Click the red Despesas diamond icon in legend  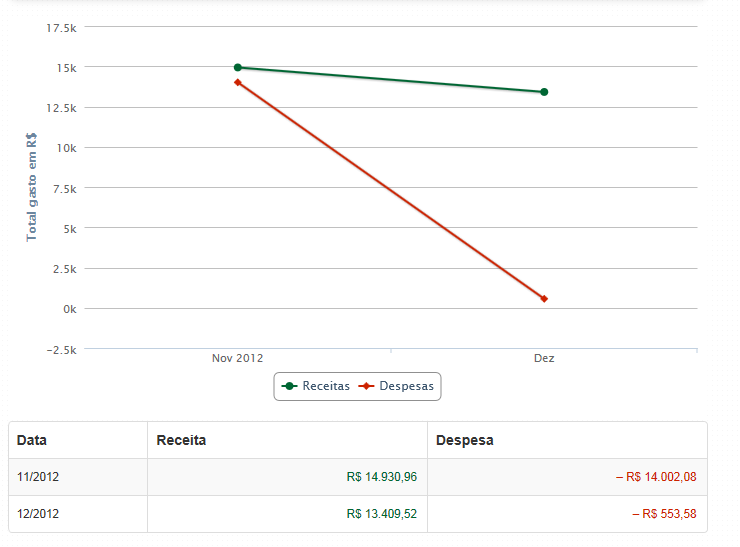click(x=366, y=386)
